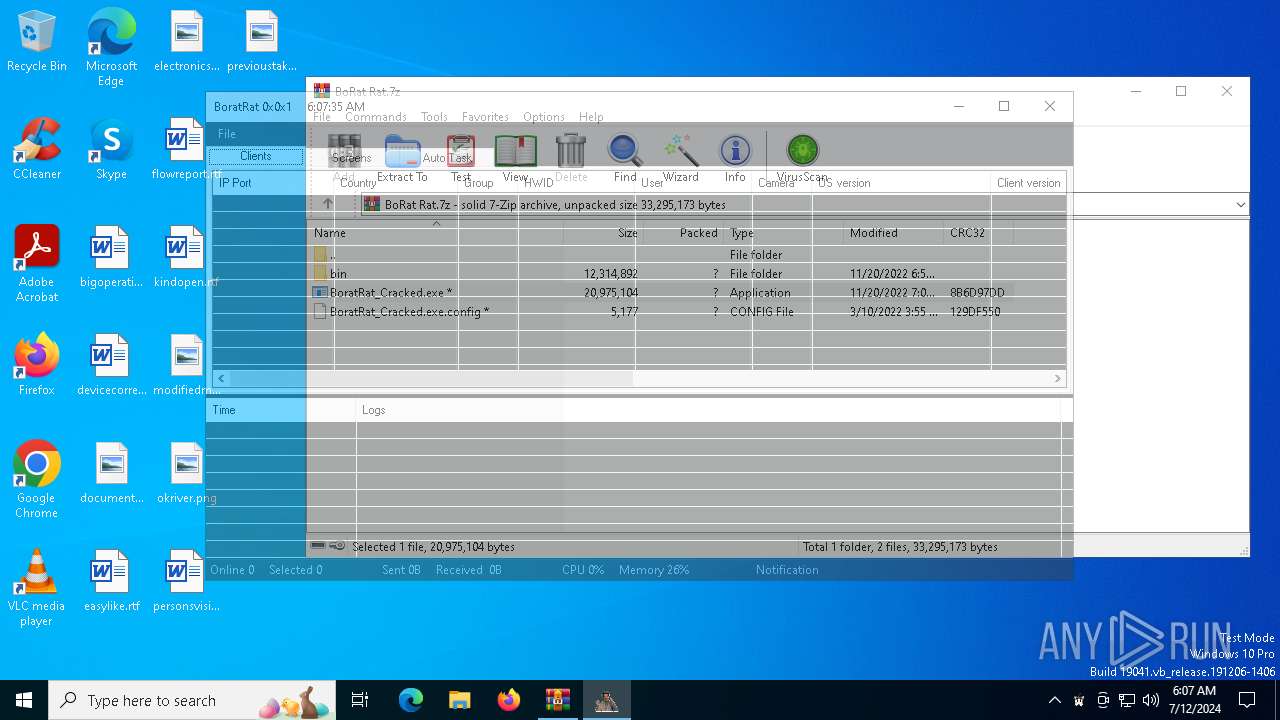Switch to the Clients tab in BoratRat

[x=256, y=156]
